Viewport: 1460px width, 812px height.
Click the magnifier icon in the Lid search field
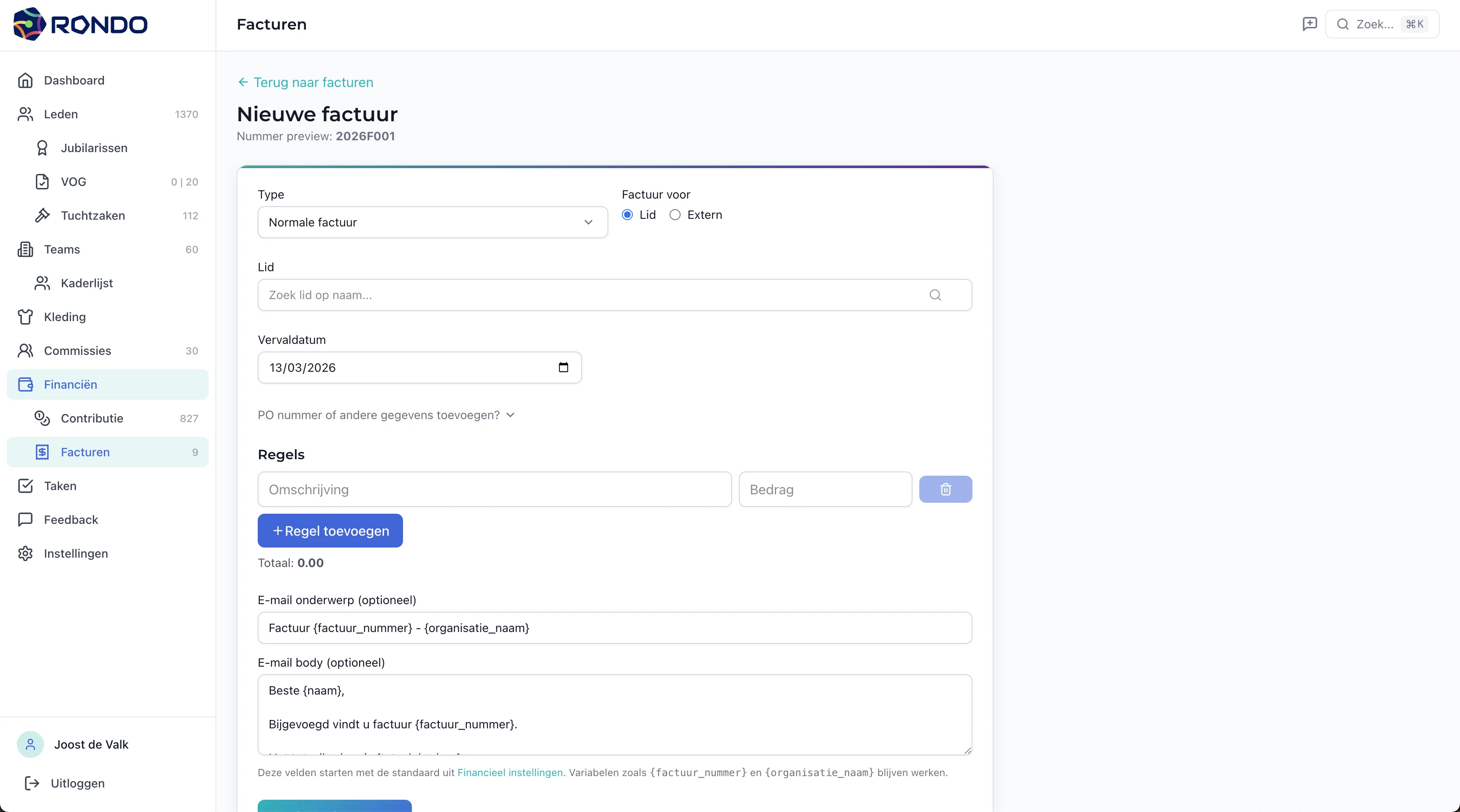pyautogui.click(x=935, y=294)
